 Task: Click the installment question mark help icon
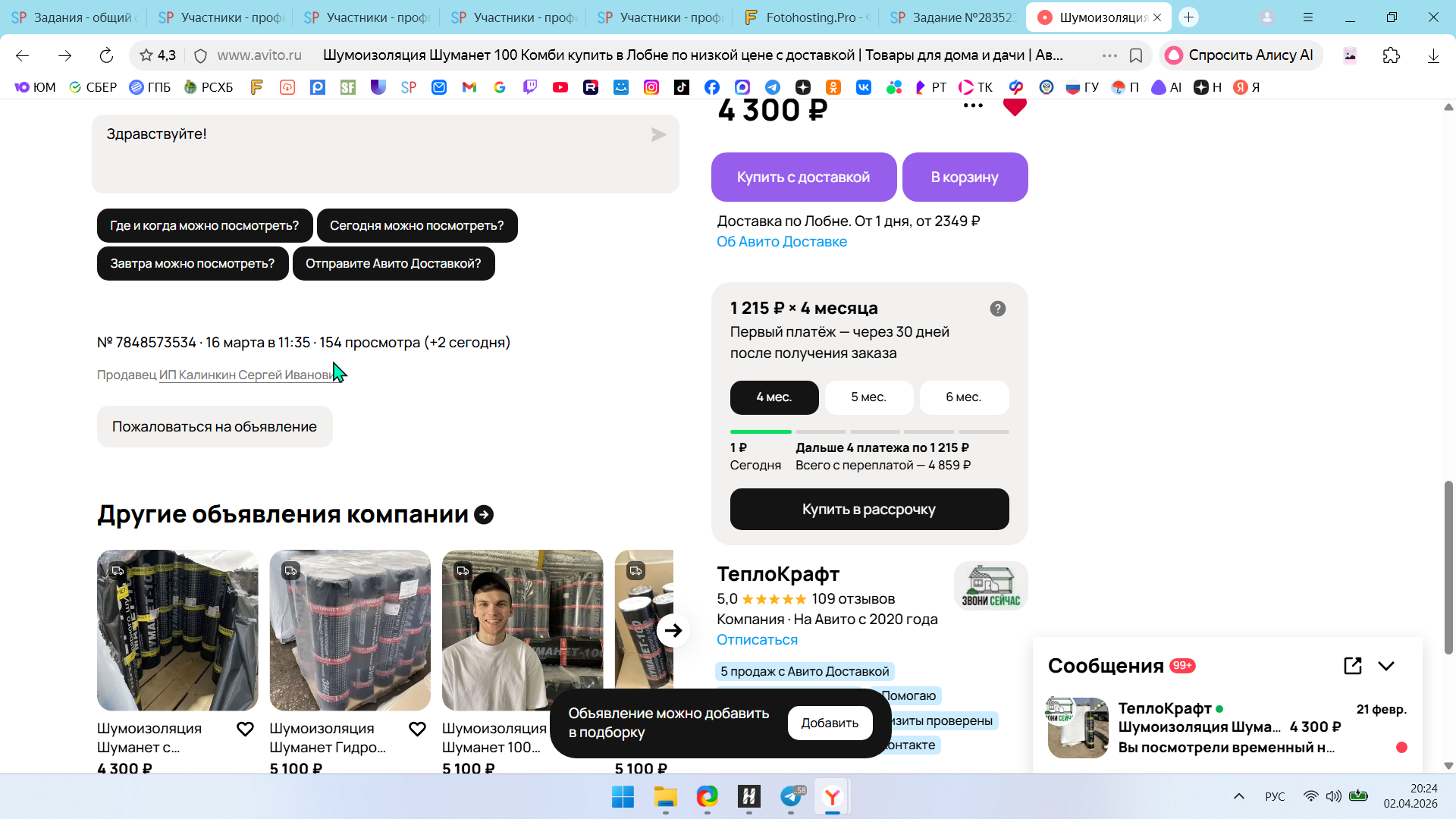997,309
